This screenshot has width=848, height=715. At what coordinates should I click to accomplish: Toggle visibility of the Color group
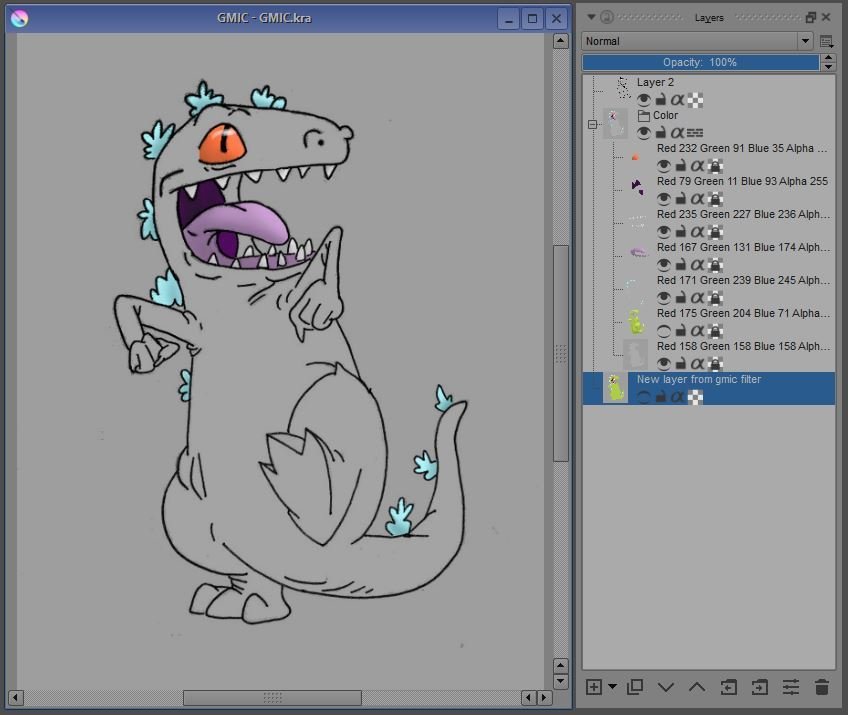coord(644,133)
